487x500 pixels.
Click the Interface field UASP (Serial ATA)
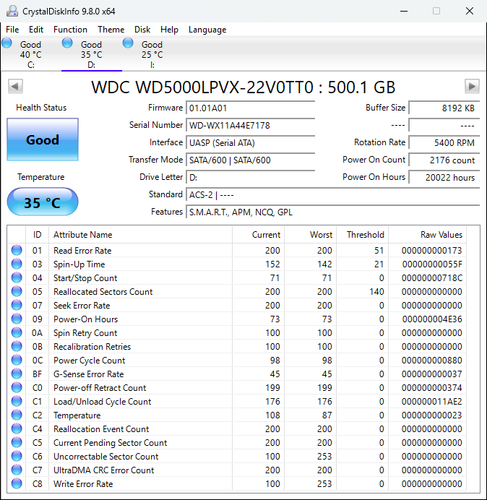coord(250,143)
